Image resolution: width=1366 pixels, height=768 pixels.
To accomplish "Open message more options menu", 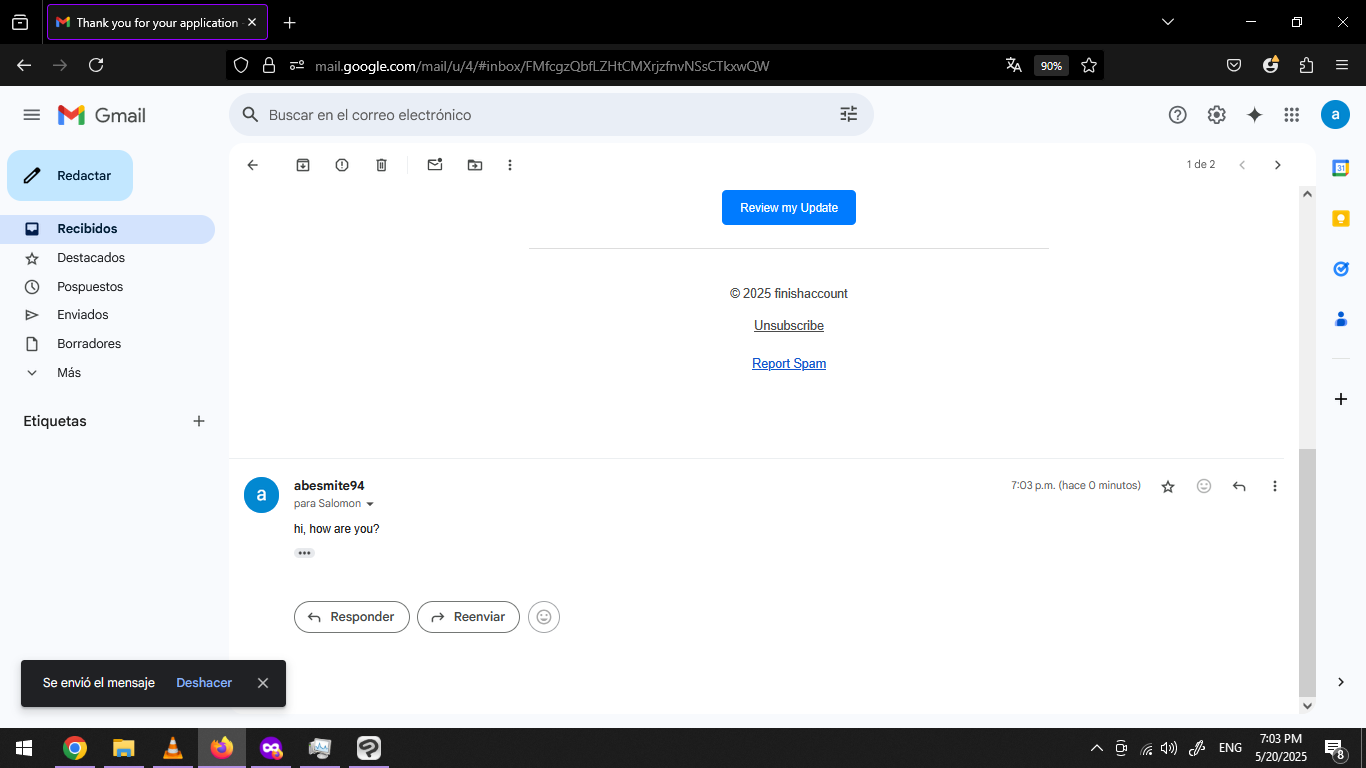I will pyautogui.click(x=1274, y=486).
